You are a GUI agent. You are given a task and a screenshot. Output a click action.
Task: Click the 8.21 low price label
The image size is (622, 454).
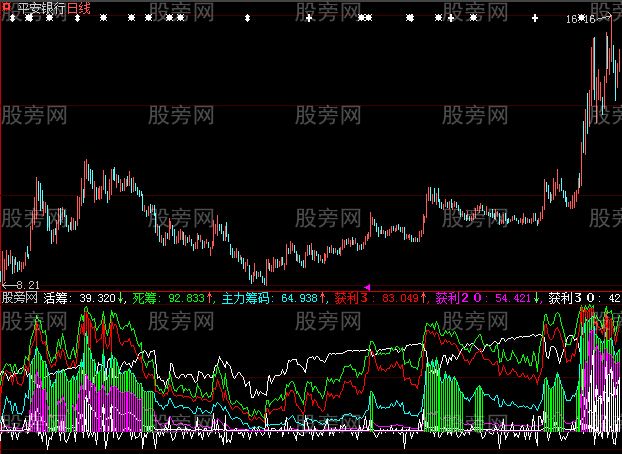pos(28,285)
